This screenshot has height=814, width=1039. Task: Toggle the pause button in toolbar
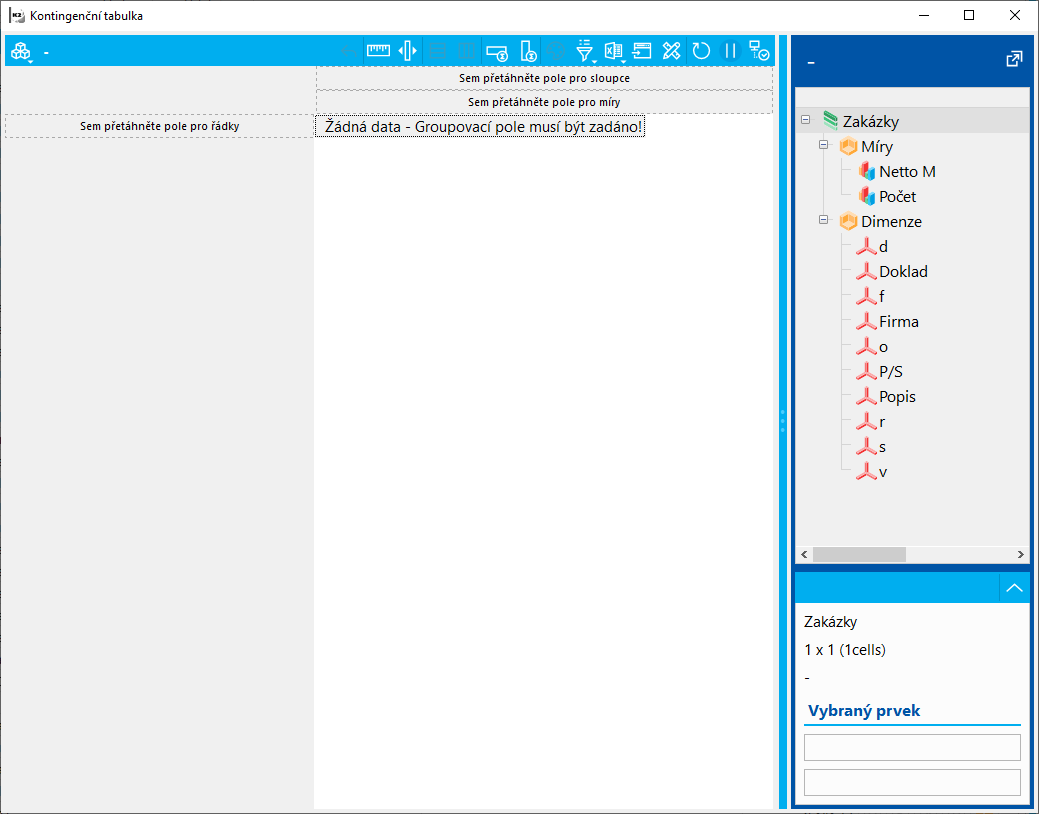730,51
